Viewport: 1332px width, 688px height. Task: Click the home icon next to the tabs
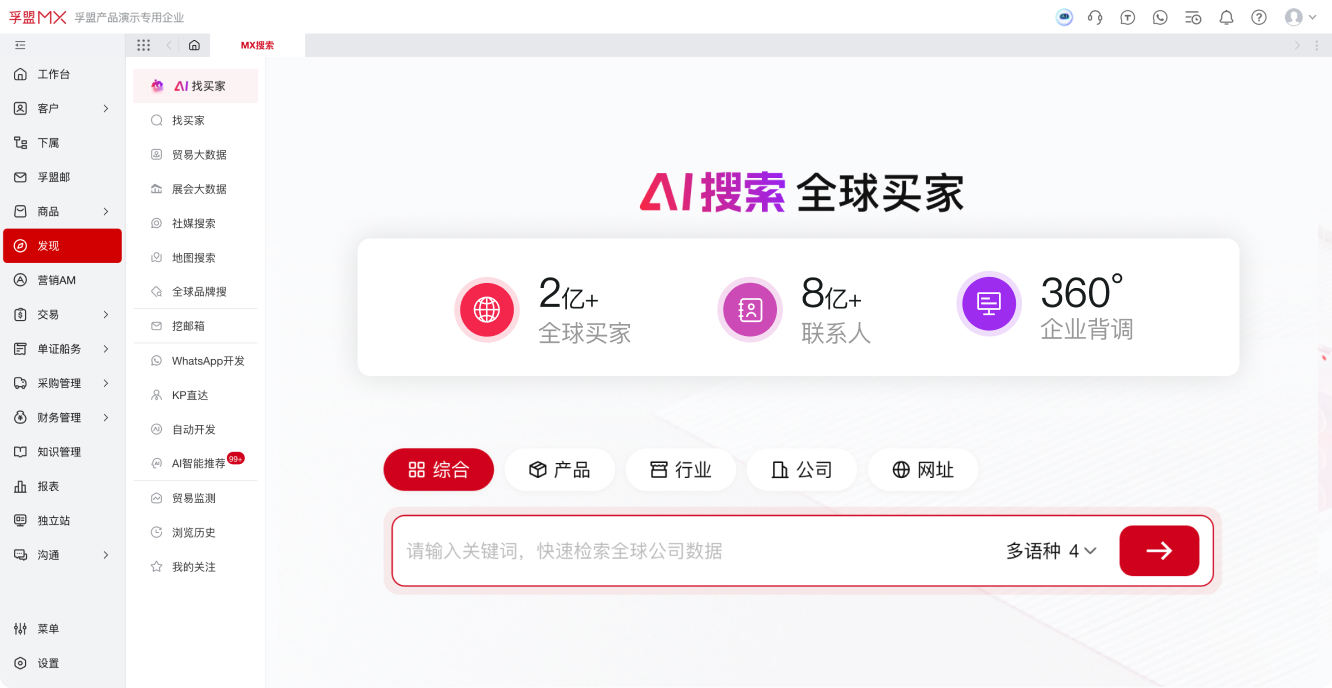coord(194,45)
